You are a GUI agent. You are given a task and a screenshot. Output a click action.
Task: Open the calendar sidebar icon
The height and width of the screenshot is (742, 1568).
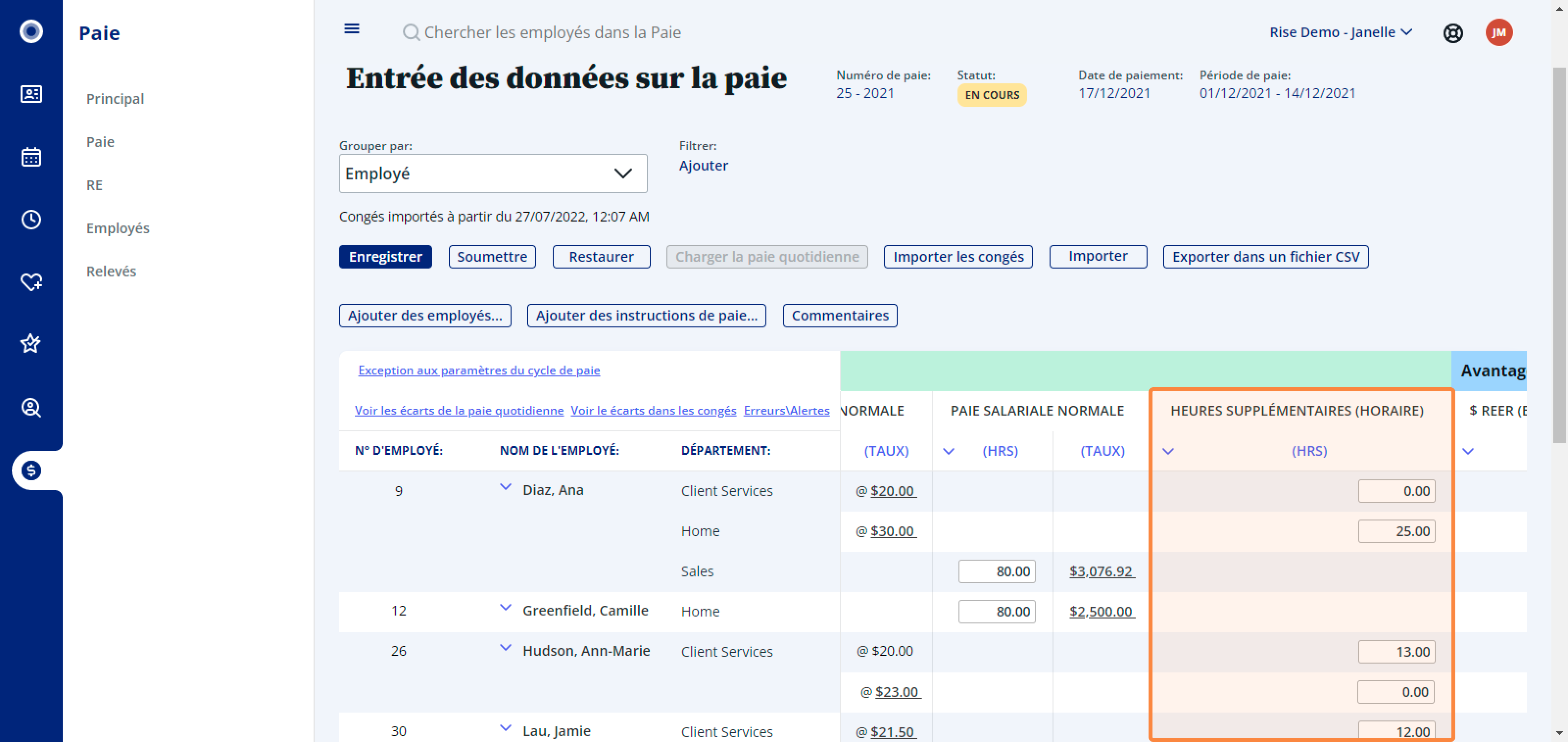click(x=31, y=157)
